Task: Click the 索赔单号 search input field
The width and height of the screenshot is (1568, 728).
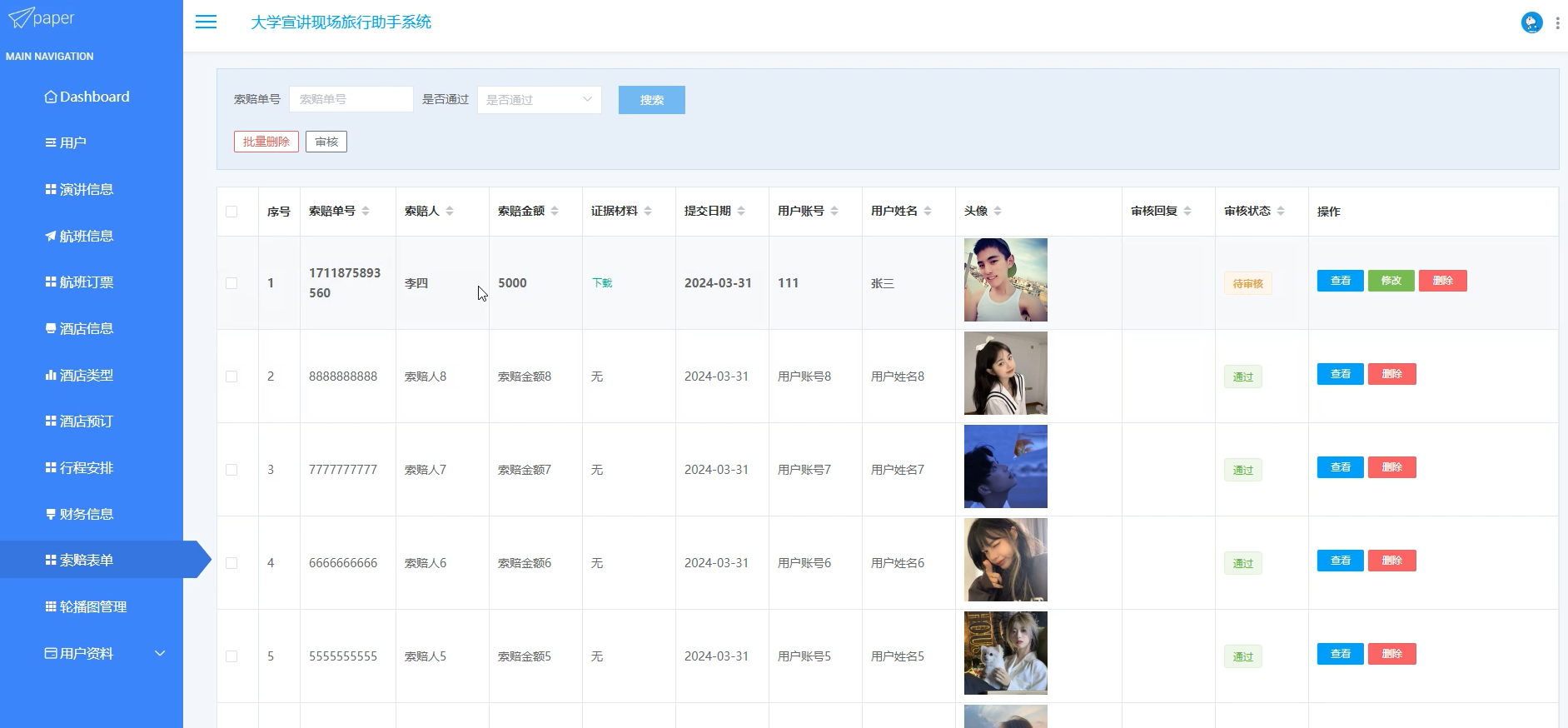Action: click(x=351, y=99)
